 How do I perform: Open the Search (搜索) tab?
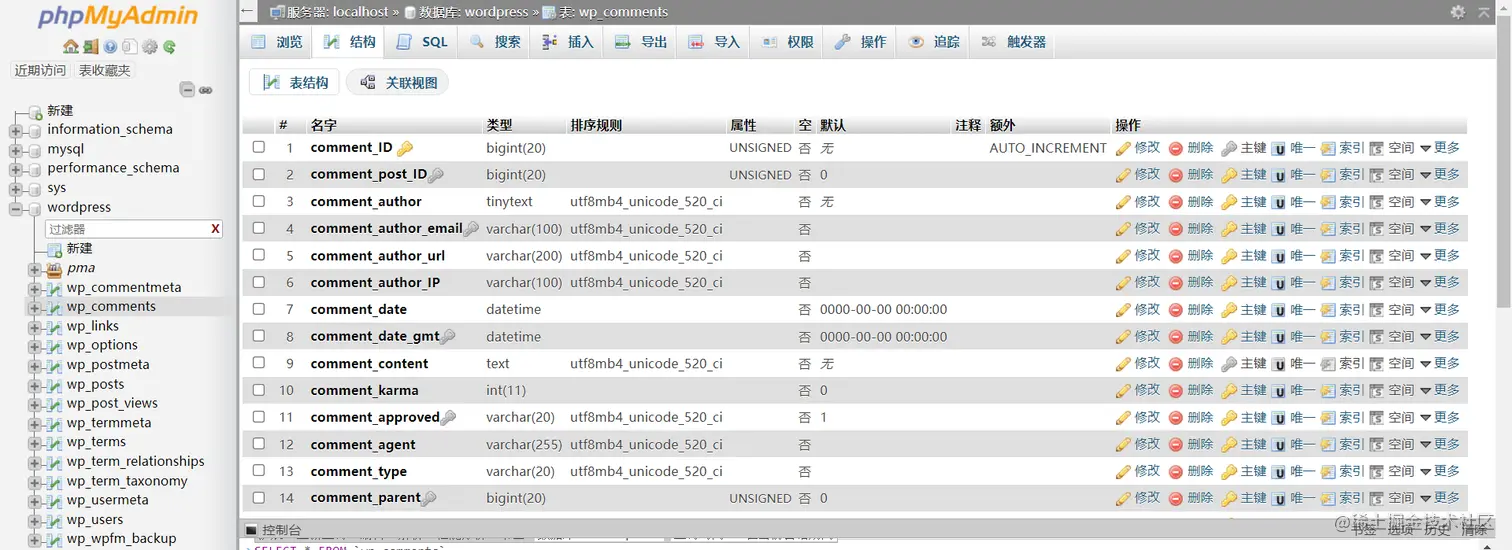[495, 42]
